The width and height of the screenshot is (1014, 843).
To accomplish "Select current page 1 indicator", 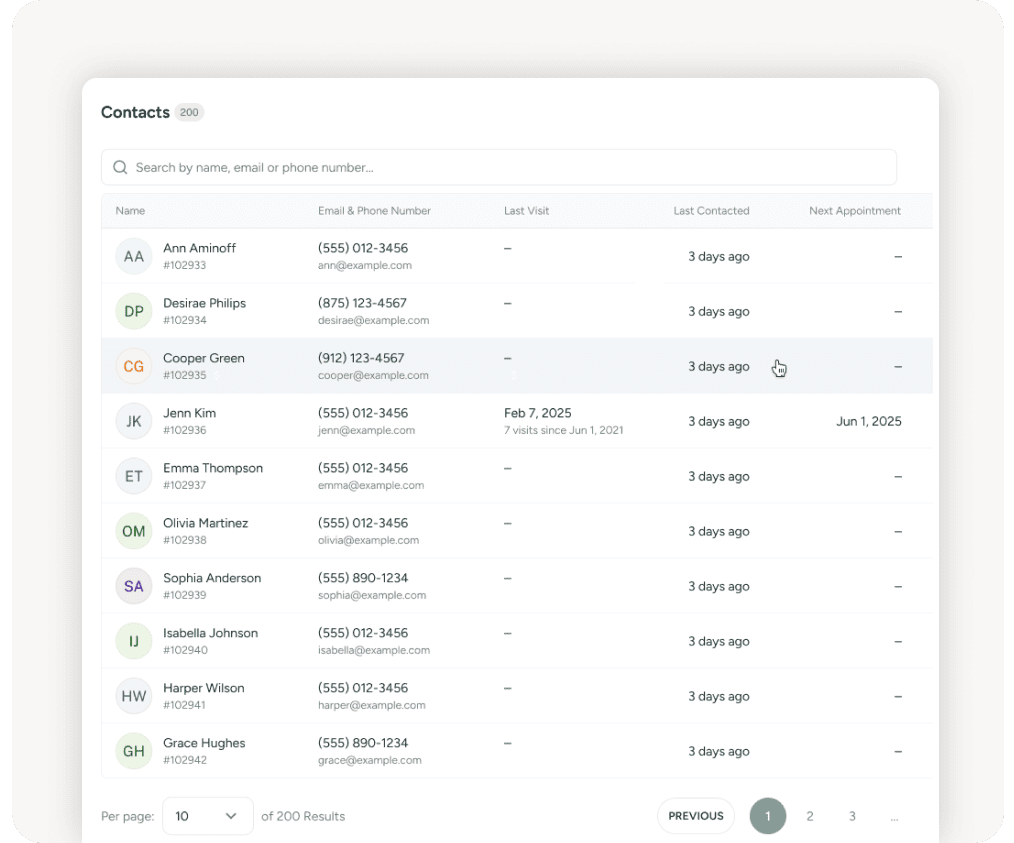I will tap(768, 816).
